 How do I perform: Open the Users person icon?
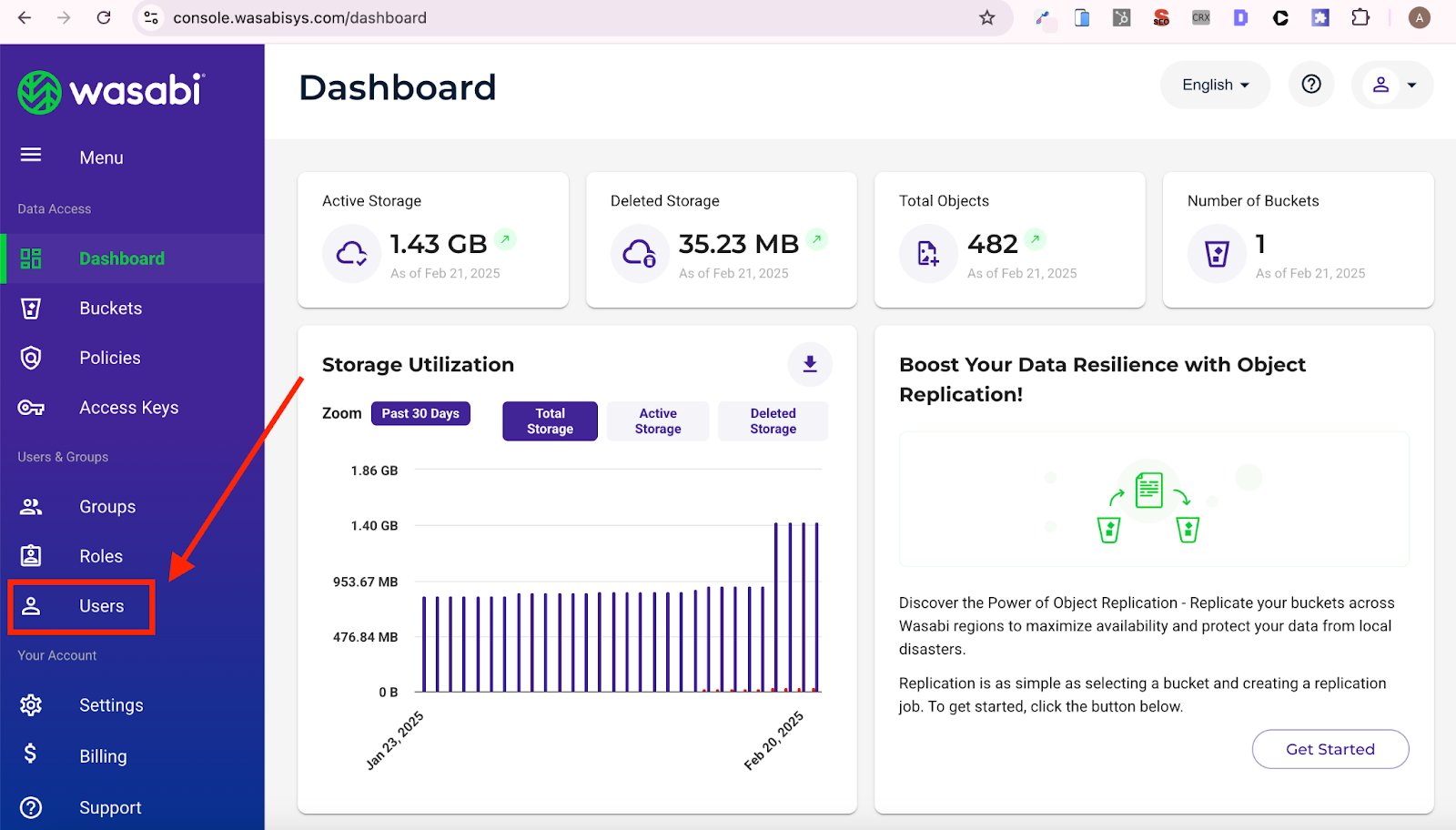coord(31,606)
